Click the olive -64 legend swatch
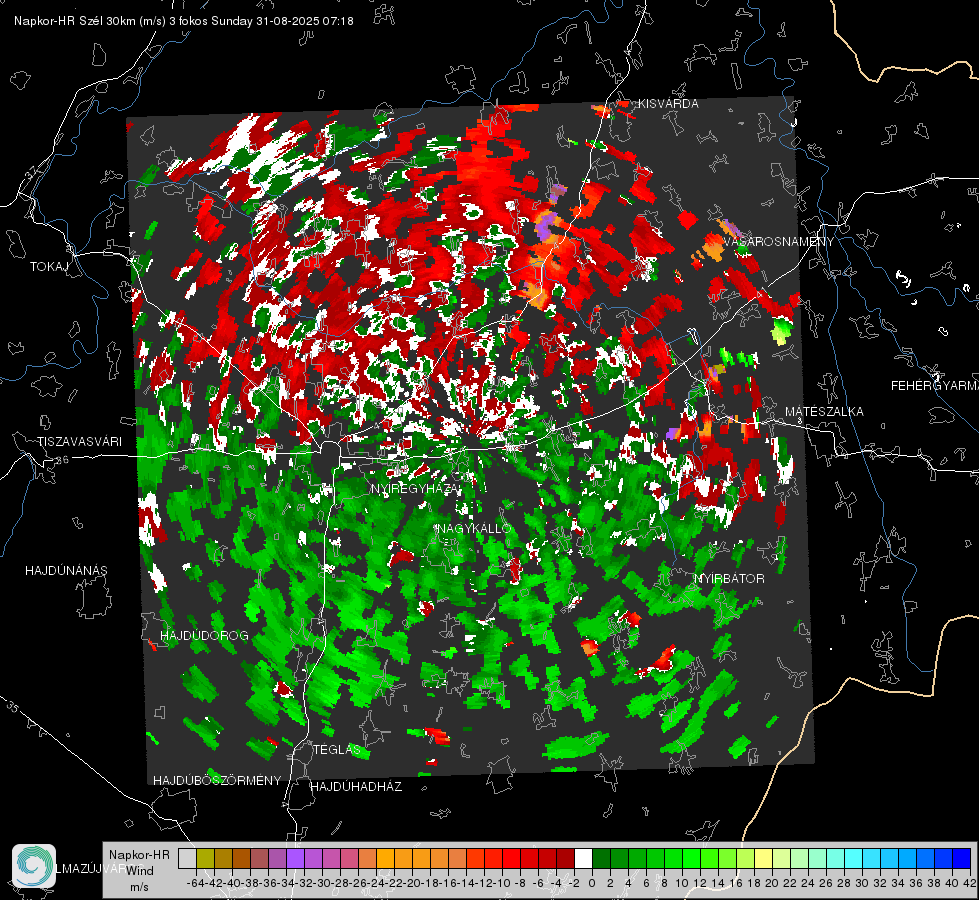 205,858
